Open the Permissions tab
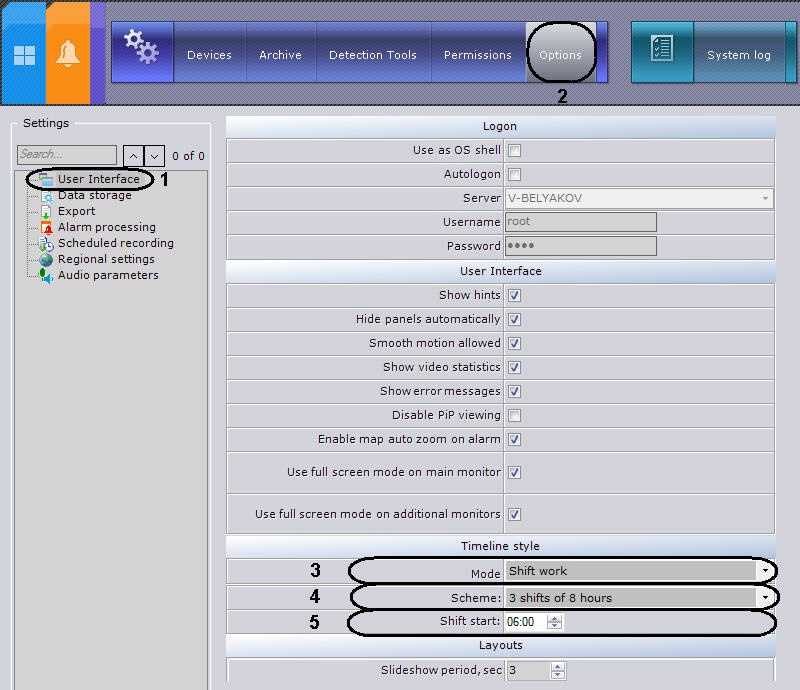Image resolution: width=800 pixels, height=690 pixels. (478, 55)
